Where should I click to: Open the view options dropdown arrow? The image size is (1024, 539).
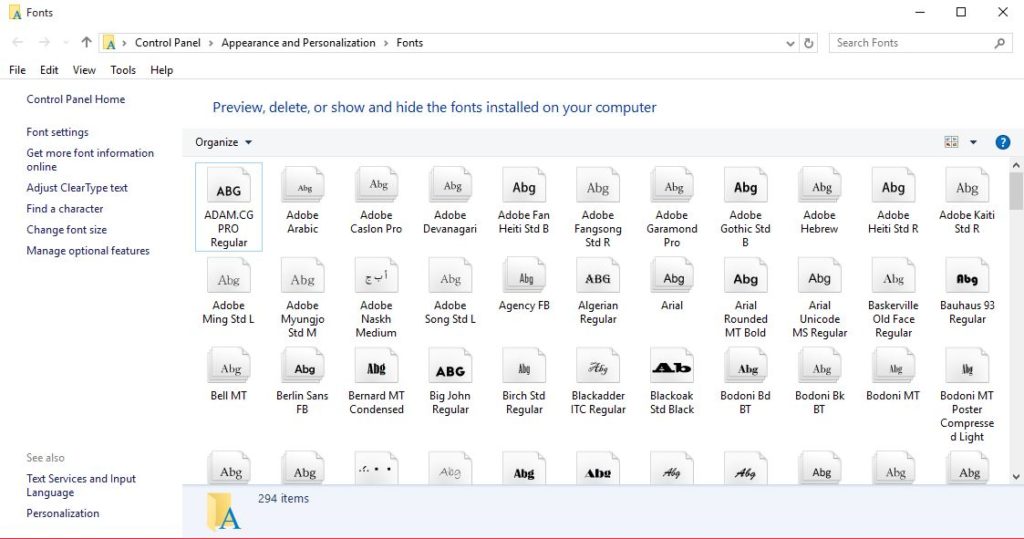[973, 142]
